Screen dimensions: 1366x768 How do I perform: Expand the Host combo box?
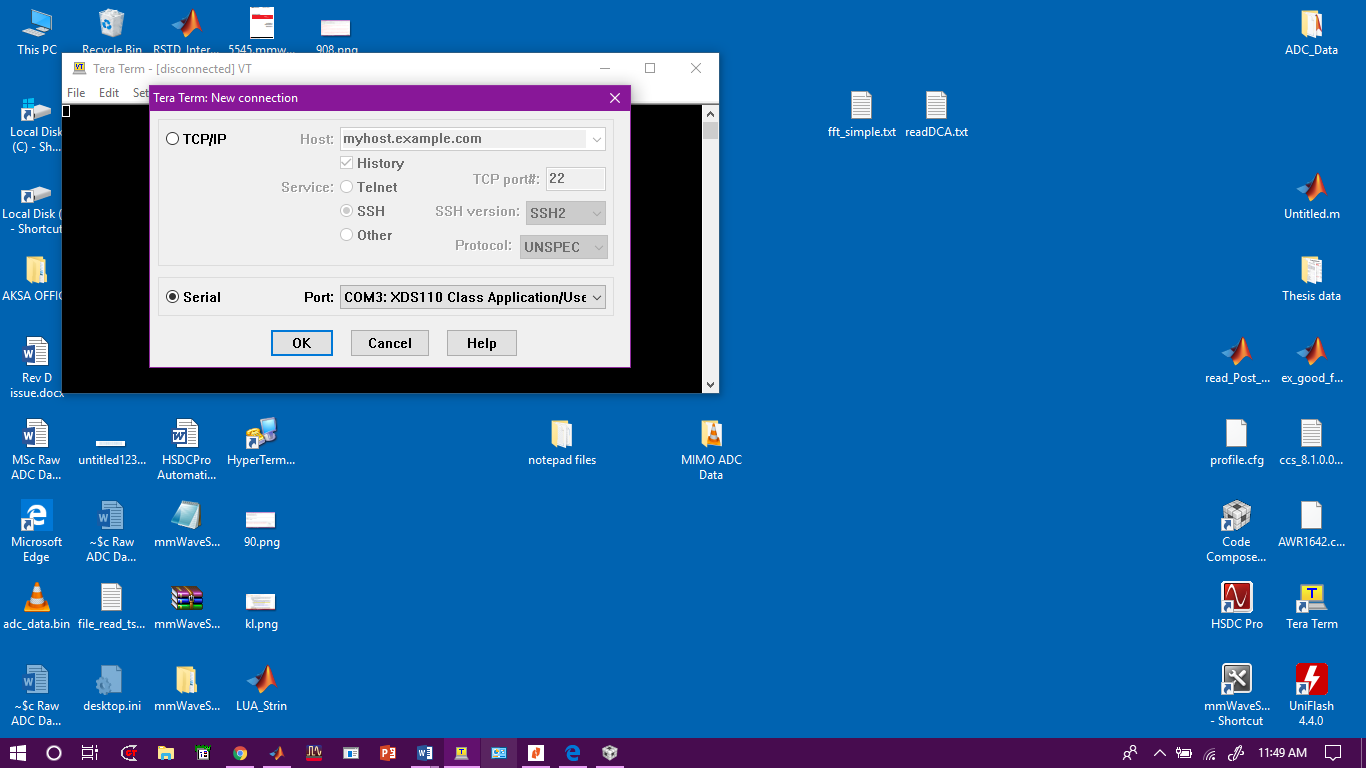coord(597,139)
